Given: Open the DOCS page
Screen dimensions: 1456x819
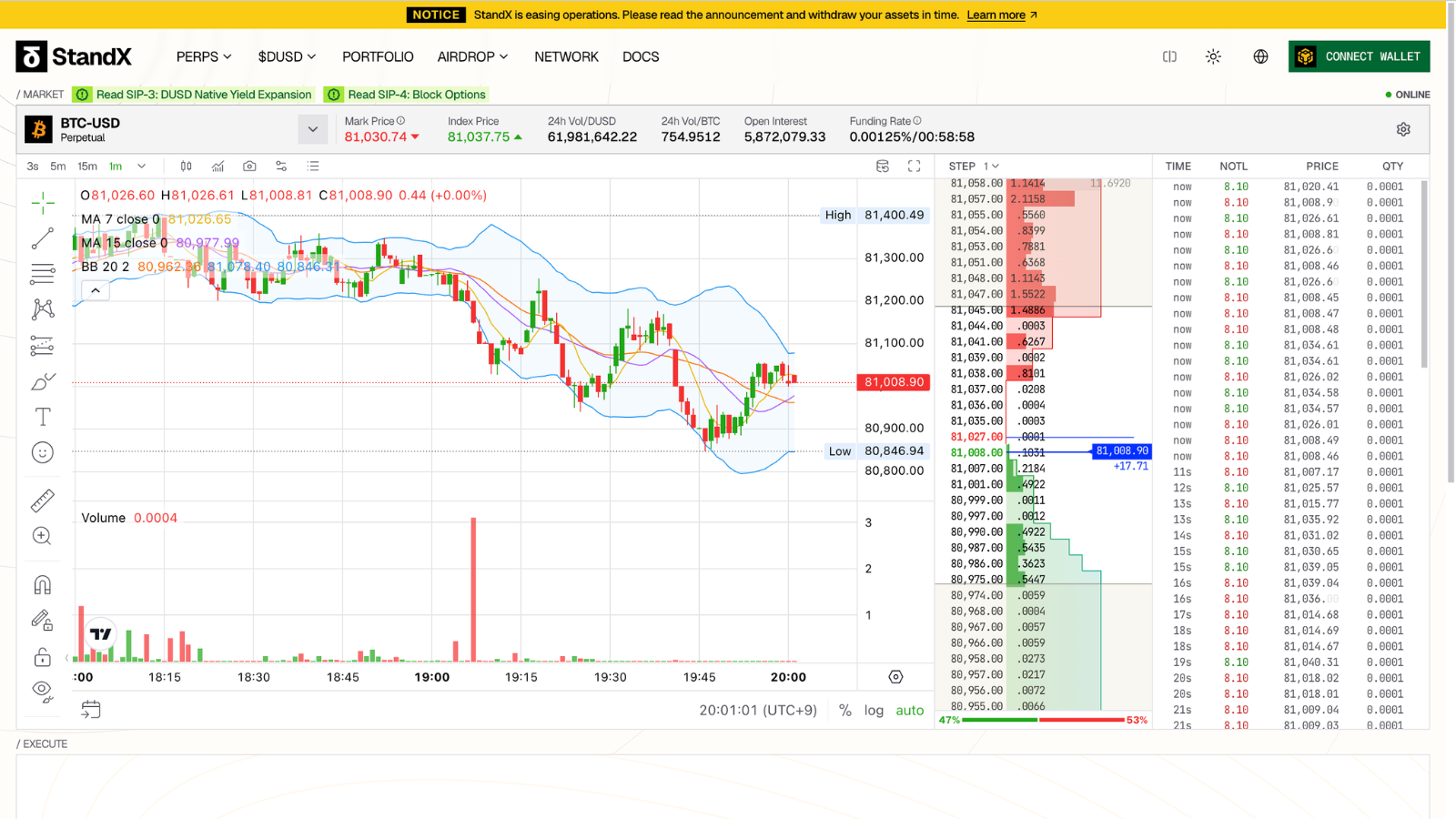Looking at the screenshot, I should (x=641, y=56).
